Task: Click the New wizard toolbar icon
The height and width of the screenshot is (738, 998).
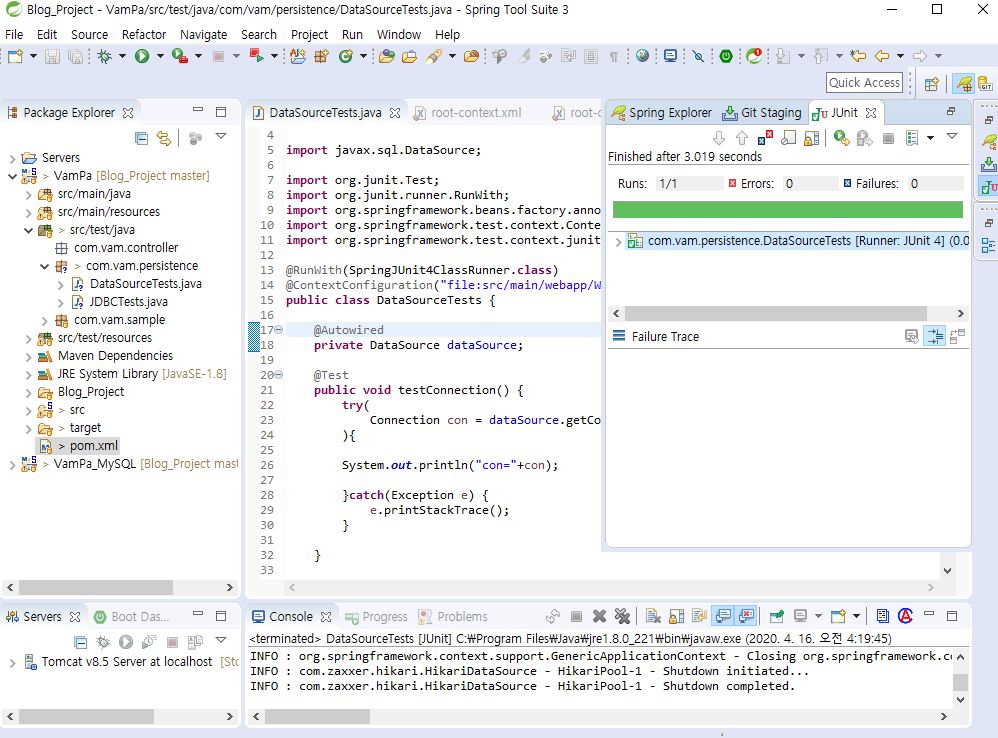Action: (15, 57)
